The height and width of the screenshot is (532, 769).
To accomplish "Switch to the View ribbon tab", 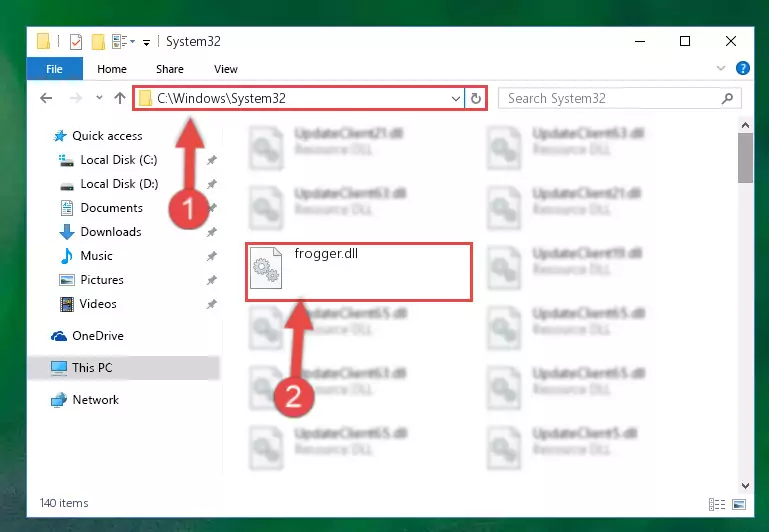I will (226, 69).
